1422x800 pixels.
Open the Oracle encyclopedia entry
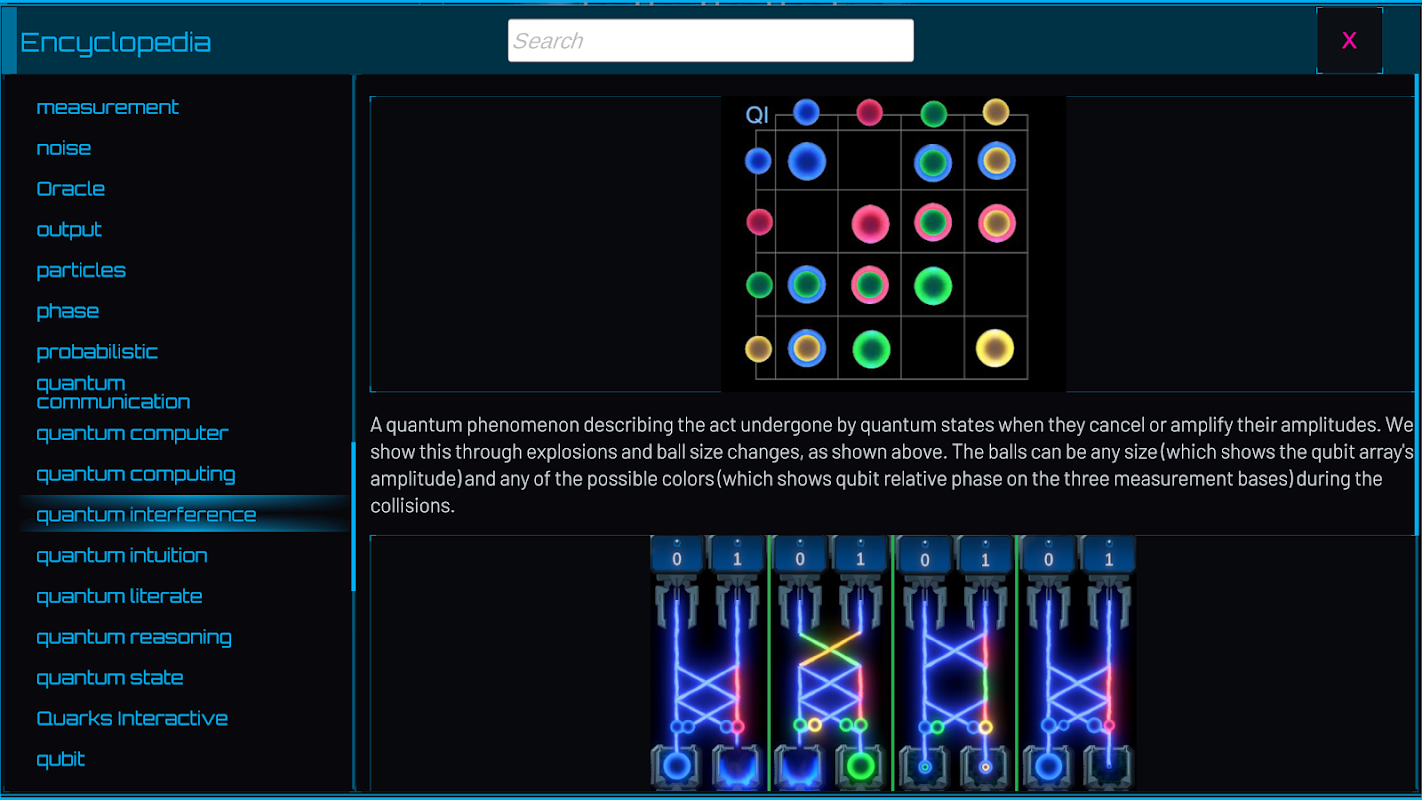(71, 189)
